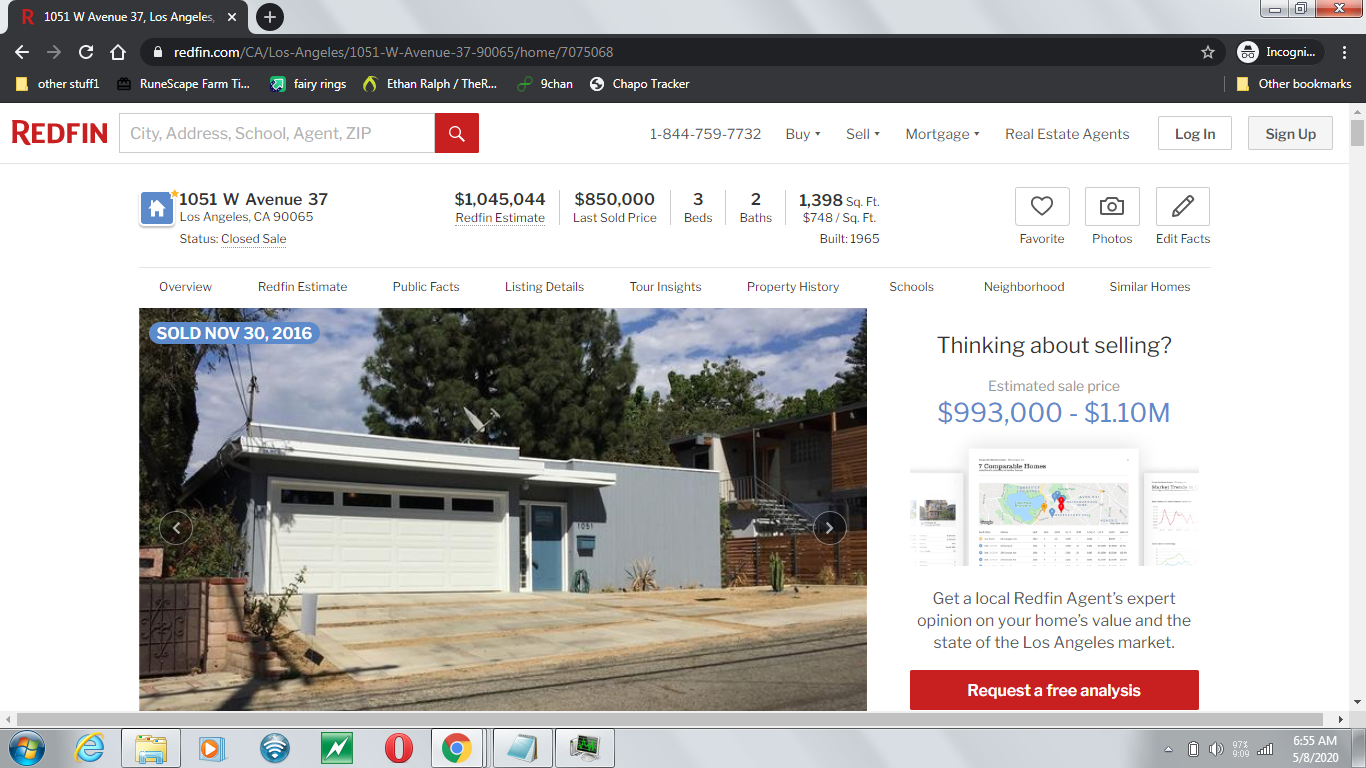Open 'other stuff1' bookmark folder
The height and width of the screenshot is (768, 1366).
click(x=58, y=84)
